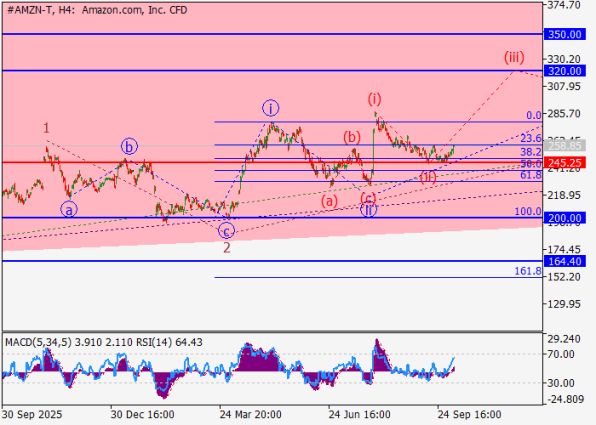This screenshot has width=596, height=425.
Task: Select the blue 200.00 price level label
Action: (564, 218)
